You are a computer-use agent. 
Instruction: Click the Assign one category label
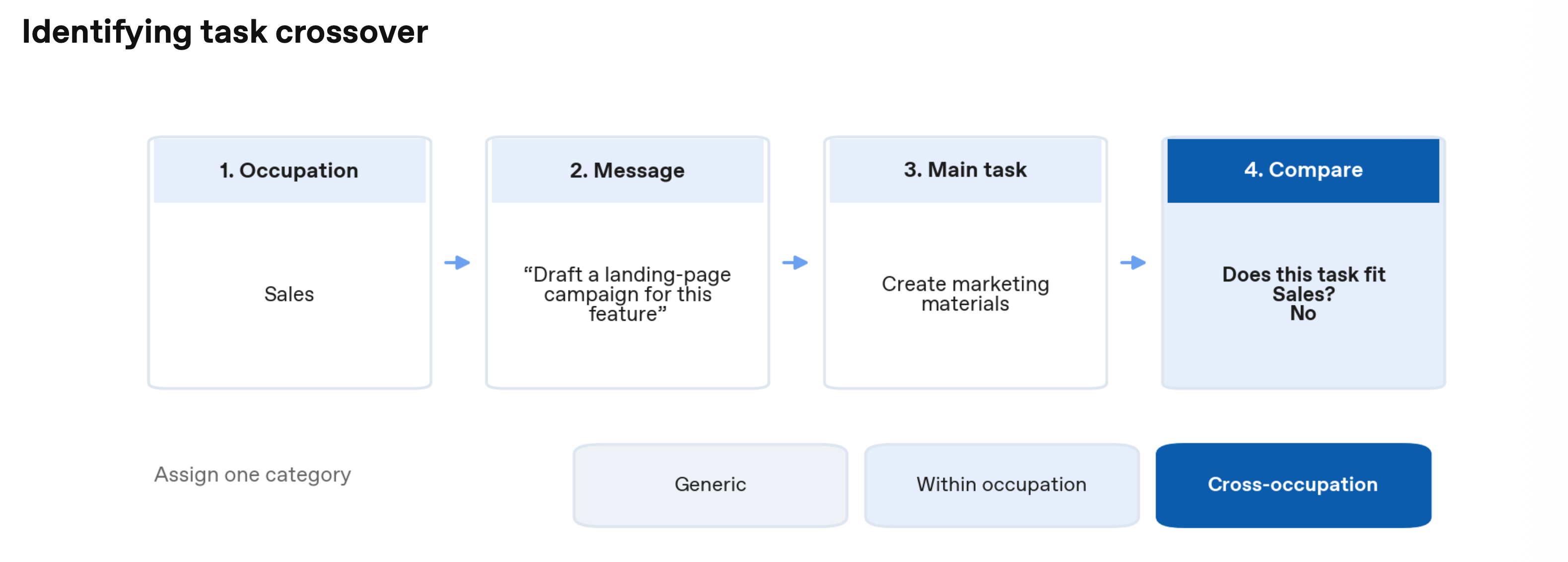tap(253, 474)
